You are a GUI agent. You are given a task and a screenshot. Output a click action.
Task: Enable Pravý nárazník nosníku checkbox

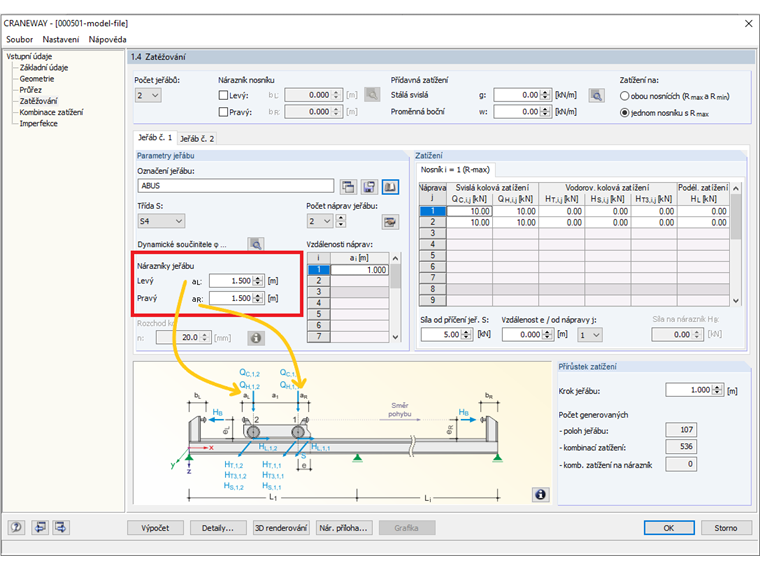223,112
